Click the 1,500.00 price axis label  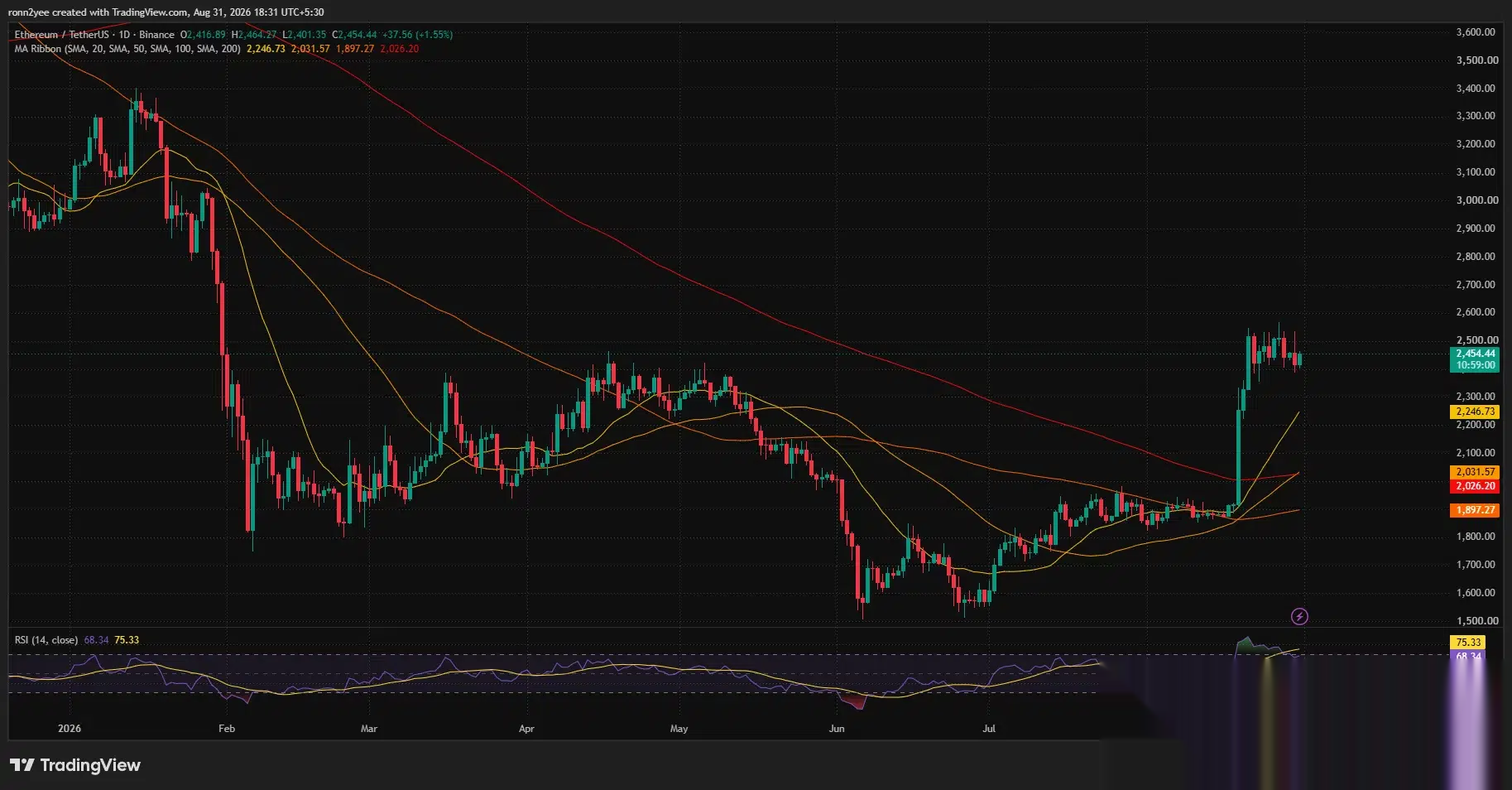[1476, 621]
